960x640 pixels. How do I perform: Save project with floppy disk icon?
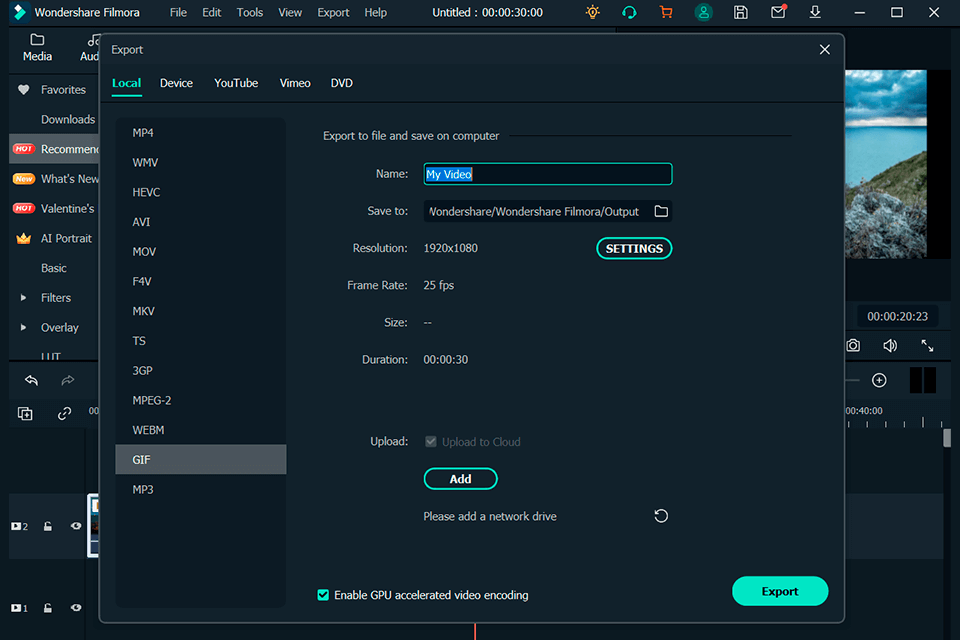[741, 12]
